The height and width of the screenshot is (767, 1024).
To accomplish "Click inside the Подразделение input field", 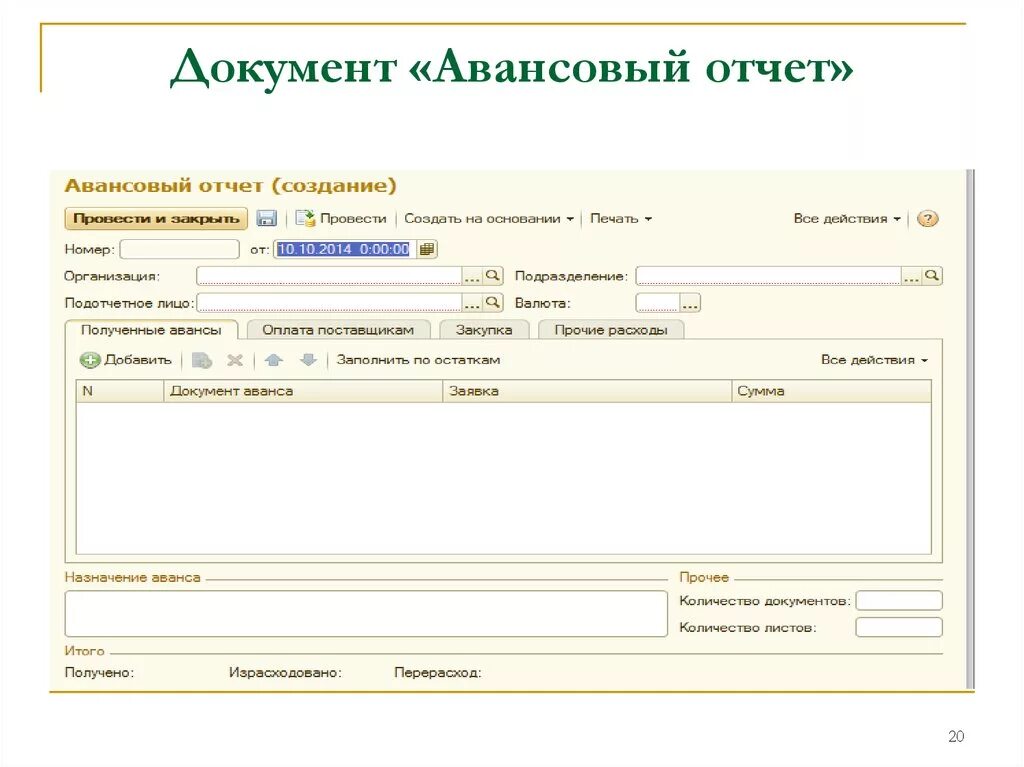I will click(769, 276).
